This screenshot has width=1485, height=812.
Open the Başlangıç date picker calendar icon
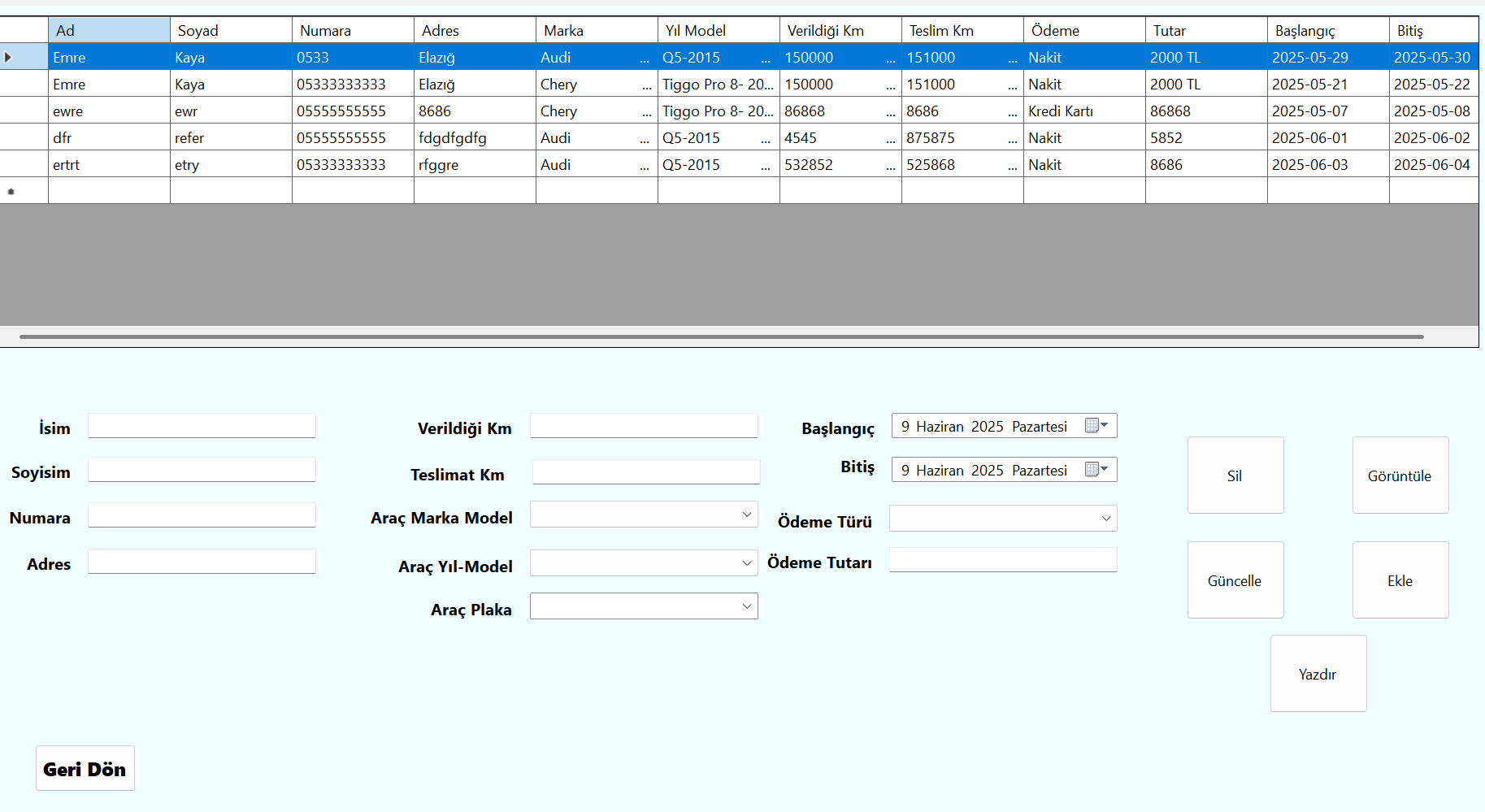(x=1096, y=425)
